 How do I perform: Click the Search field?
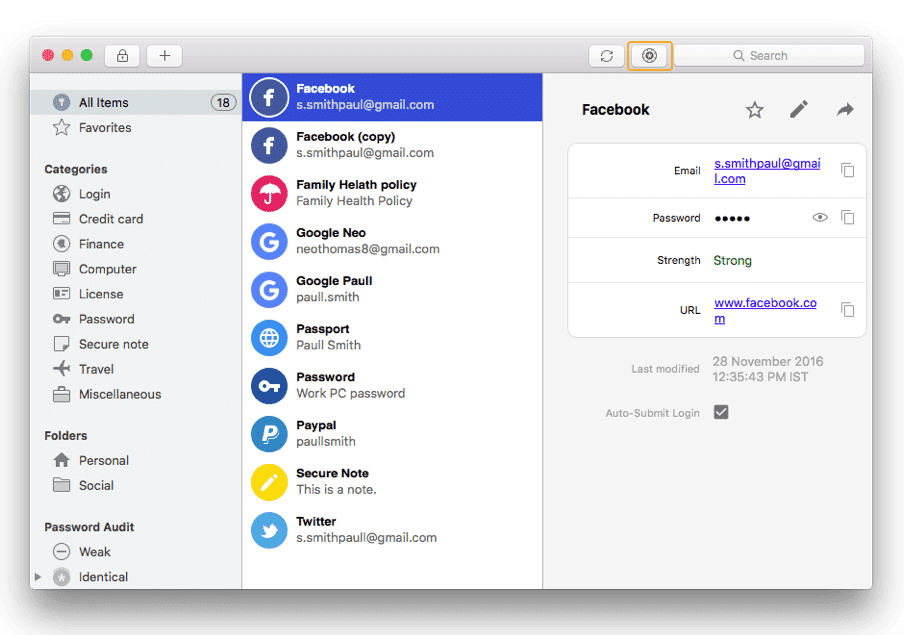769,56
